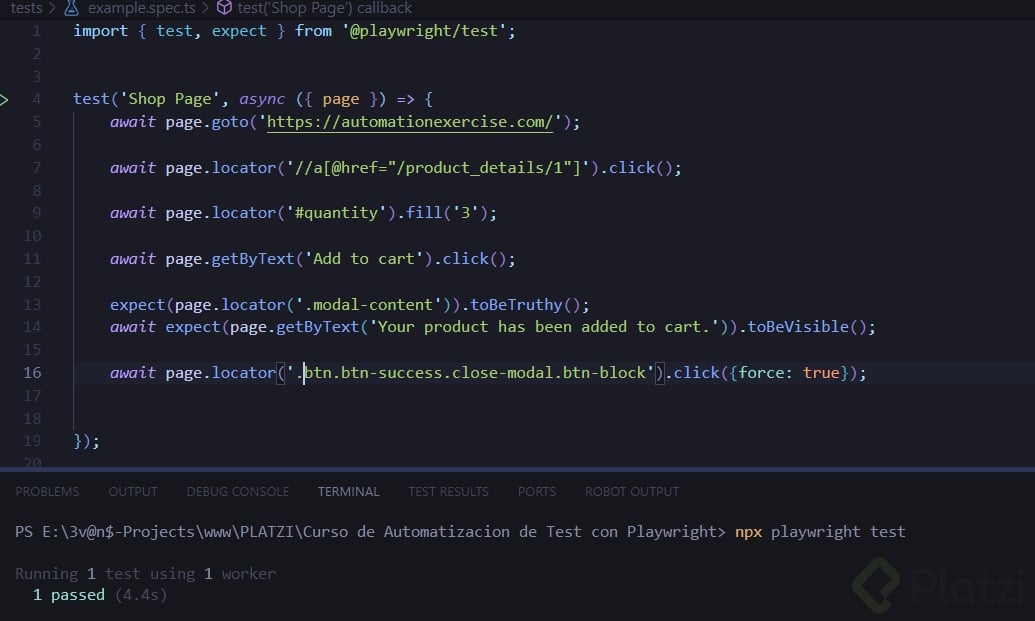Click the '.btn.btn-success.close-modal.btn-block' selector
Viewport: 1035px width, 621px height.
[470, 373]
